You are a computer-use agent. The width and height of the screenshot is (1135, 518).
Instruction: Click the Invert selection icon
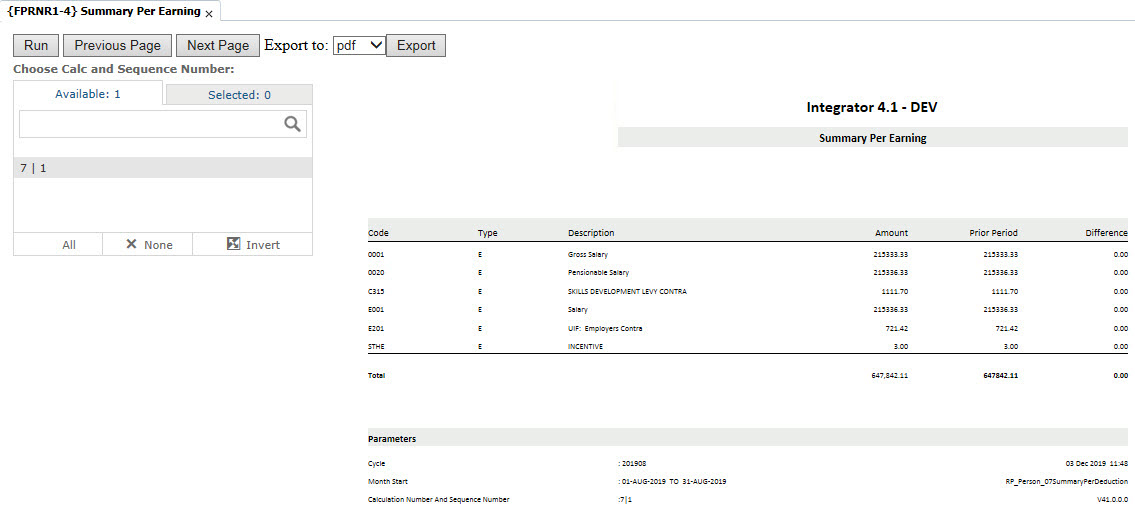(x=233, y=244)
